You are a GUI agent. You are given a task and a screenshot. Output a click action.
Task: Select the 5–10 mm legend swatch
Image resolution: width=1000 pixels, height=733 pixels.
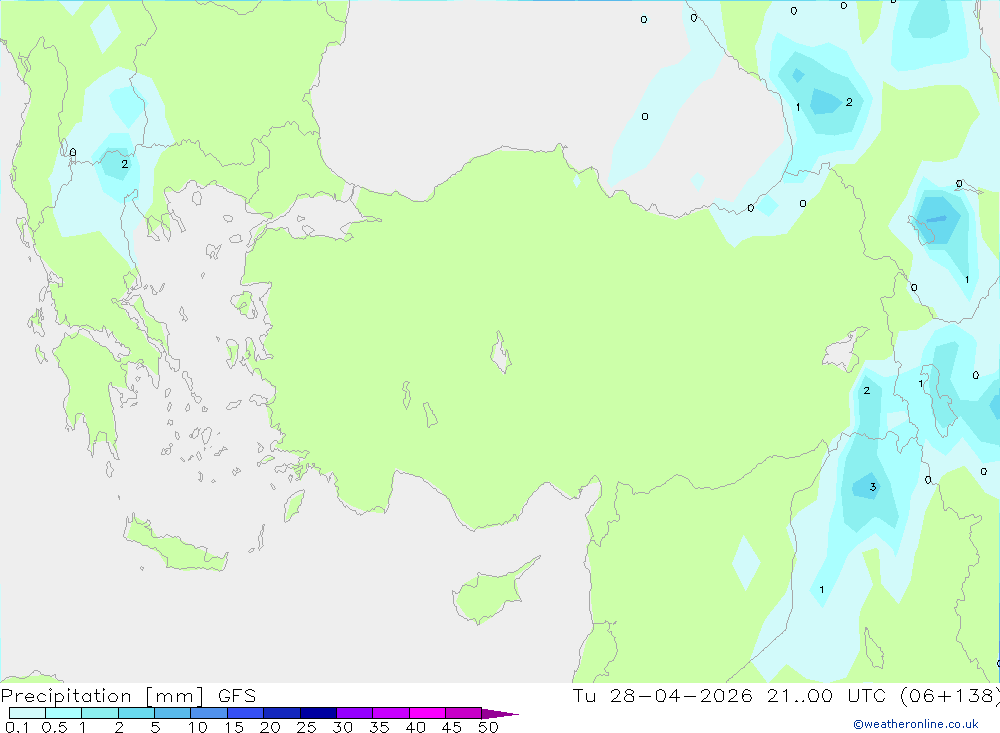click(x=172, y=713)
